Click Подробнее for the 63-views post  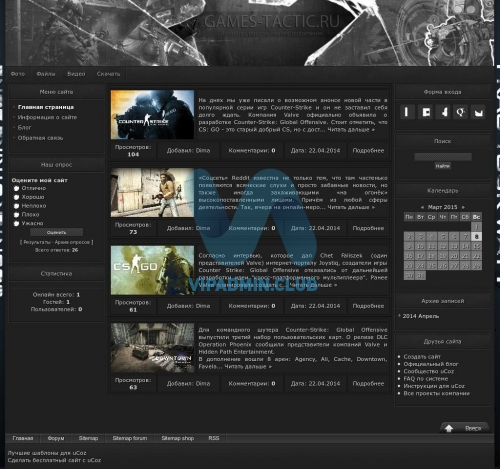(x=368, y=384)
